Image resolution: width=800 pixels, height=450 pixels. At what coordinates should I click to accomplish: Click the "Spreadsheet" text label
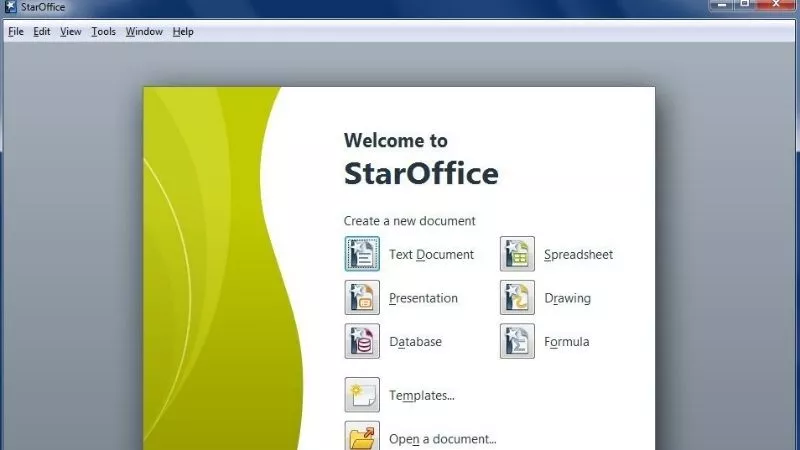[578, 254]
